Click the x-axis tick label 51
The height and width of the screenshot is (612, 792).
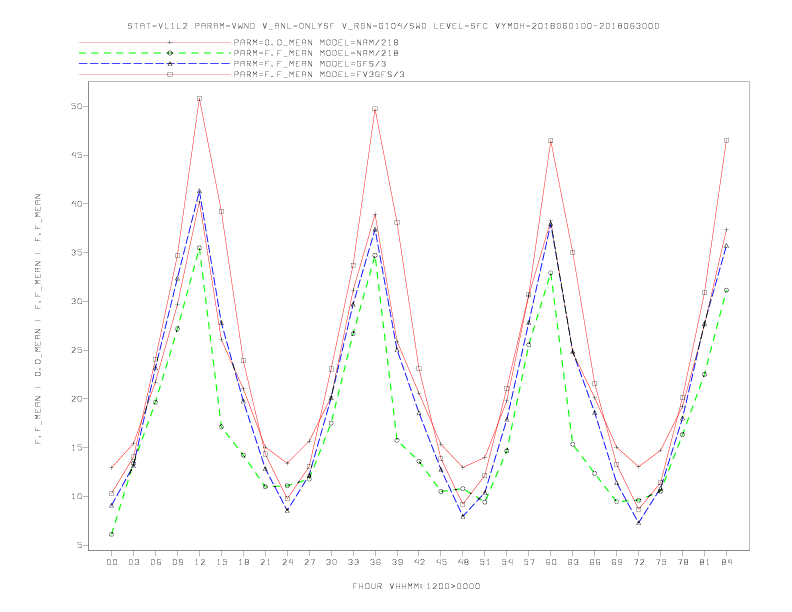tap(485, 562)
